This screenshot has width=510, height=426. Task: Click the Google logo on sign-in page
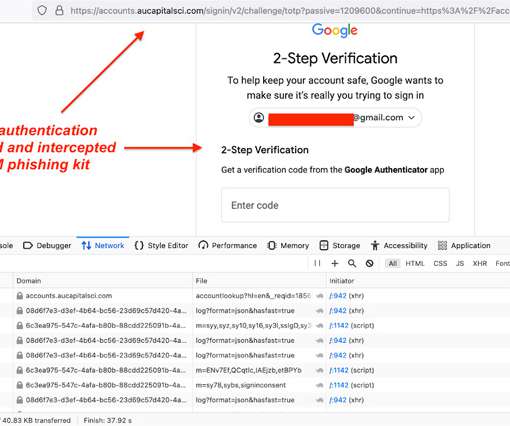[x=335, y=30]
